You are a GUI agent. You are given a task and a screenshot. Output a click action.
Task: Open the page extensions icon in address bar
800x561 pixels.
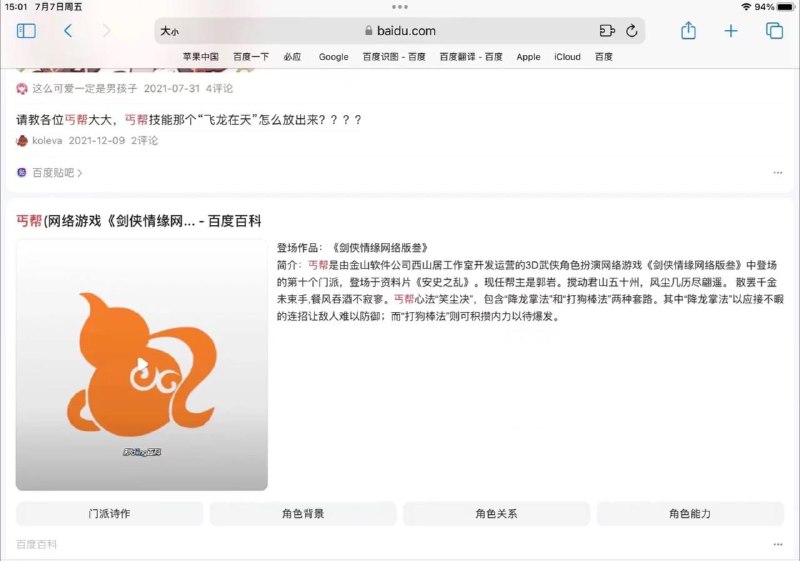(607, 31)
